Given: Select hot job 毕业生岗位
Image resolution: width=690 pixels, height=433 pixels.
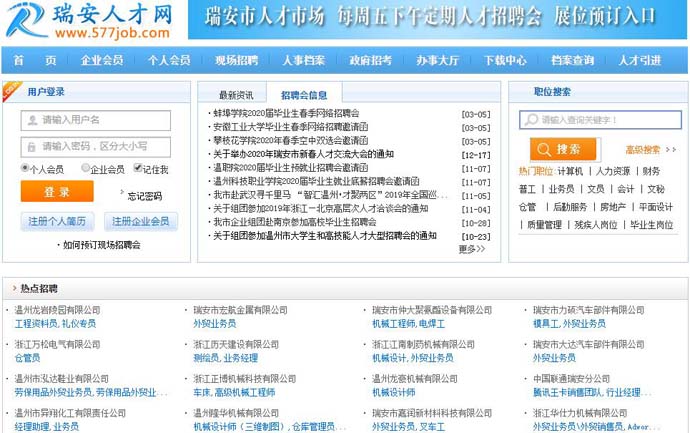Looking at the screenshot, I should [652, 225].
